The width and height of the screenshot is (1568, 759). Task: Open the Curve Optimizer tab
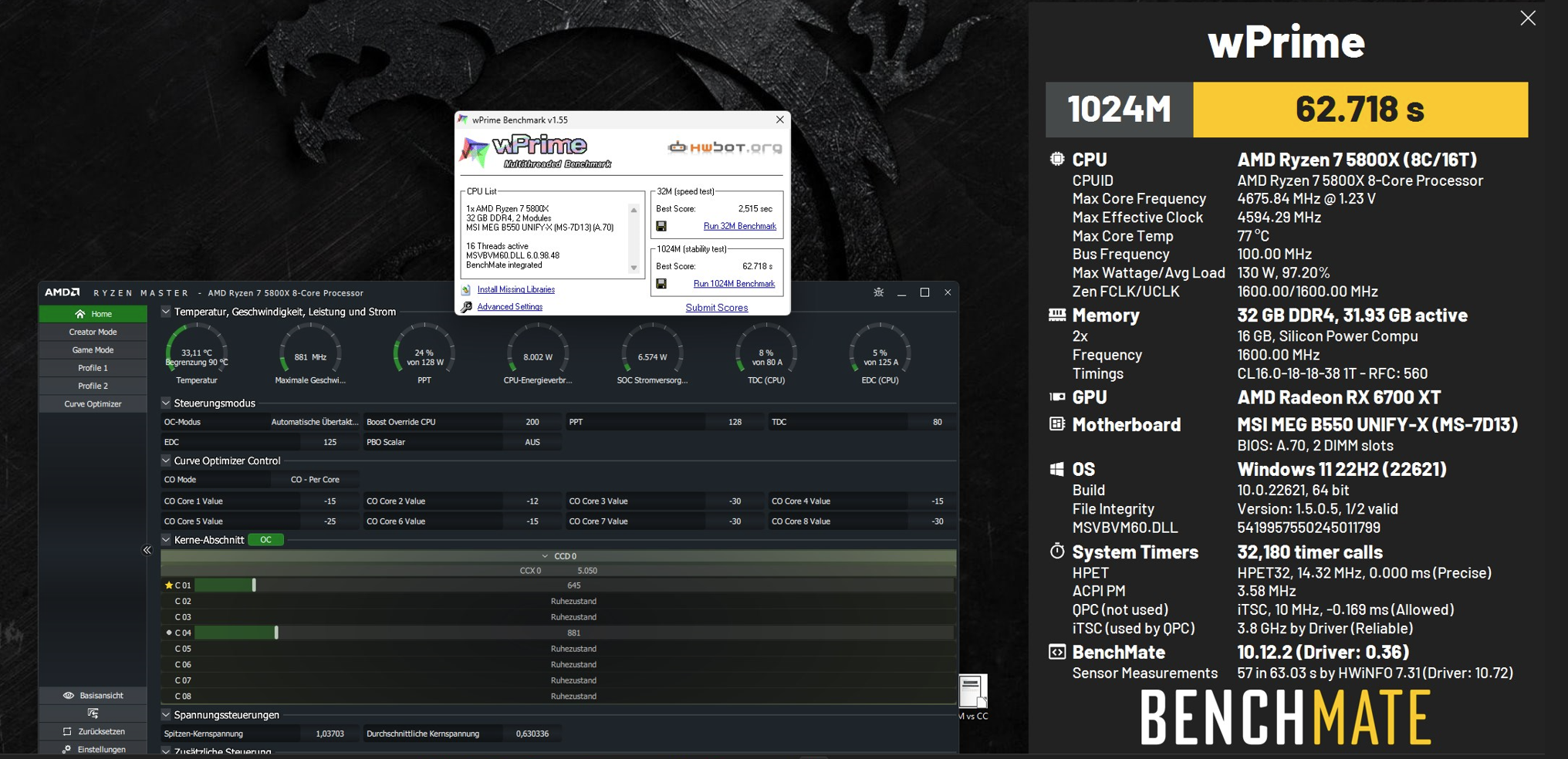(93, 403)
